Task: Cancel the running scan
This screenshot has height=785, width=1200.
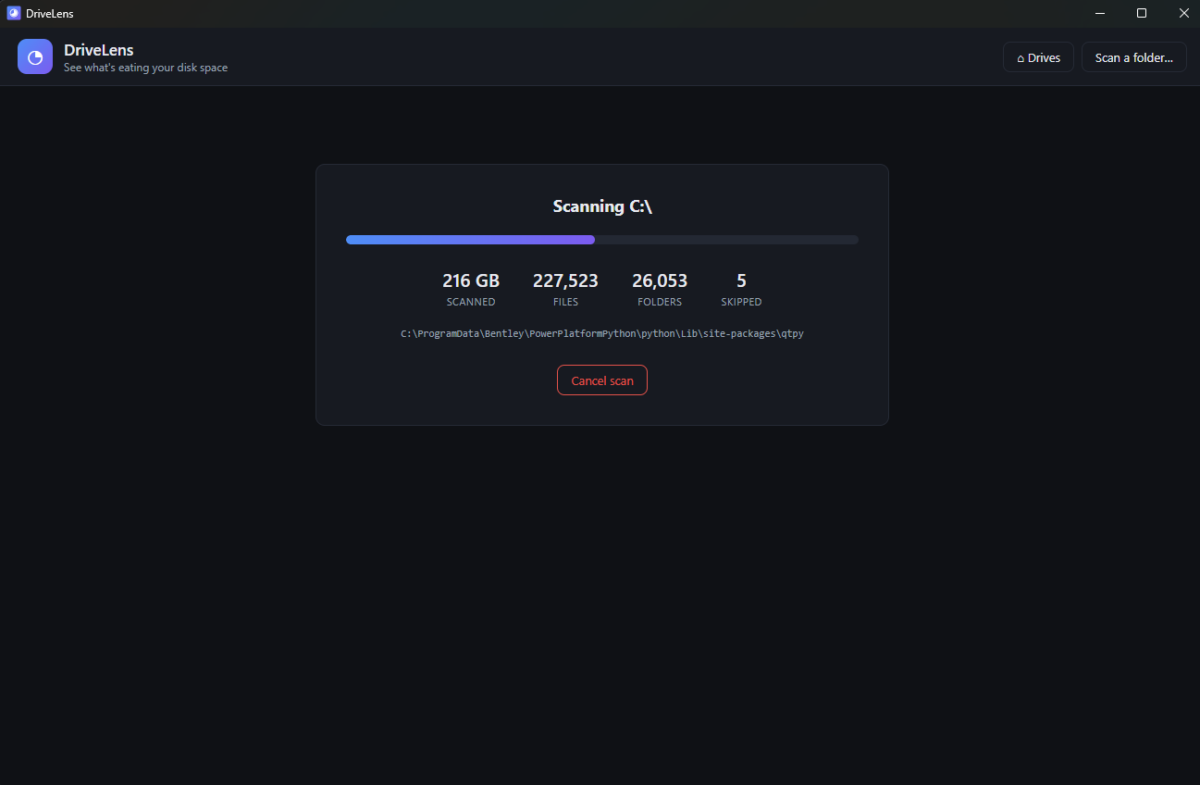Action: point(602,381)
